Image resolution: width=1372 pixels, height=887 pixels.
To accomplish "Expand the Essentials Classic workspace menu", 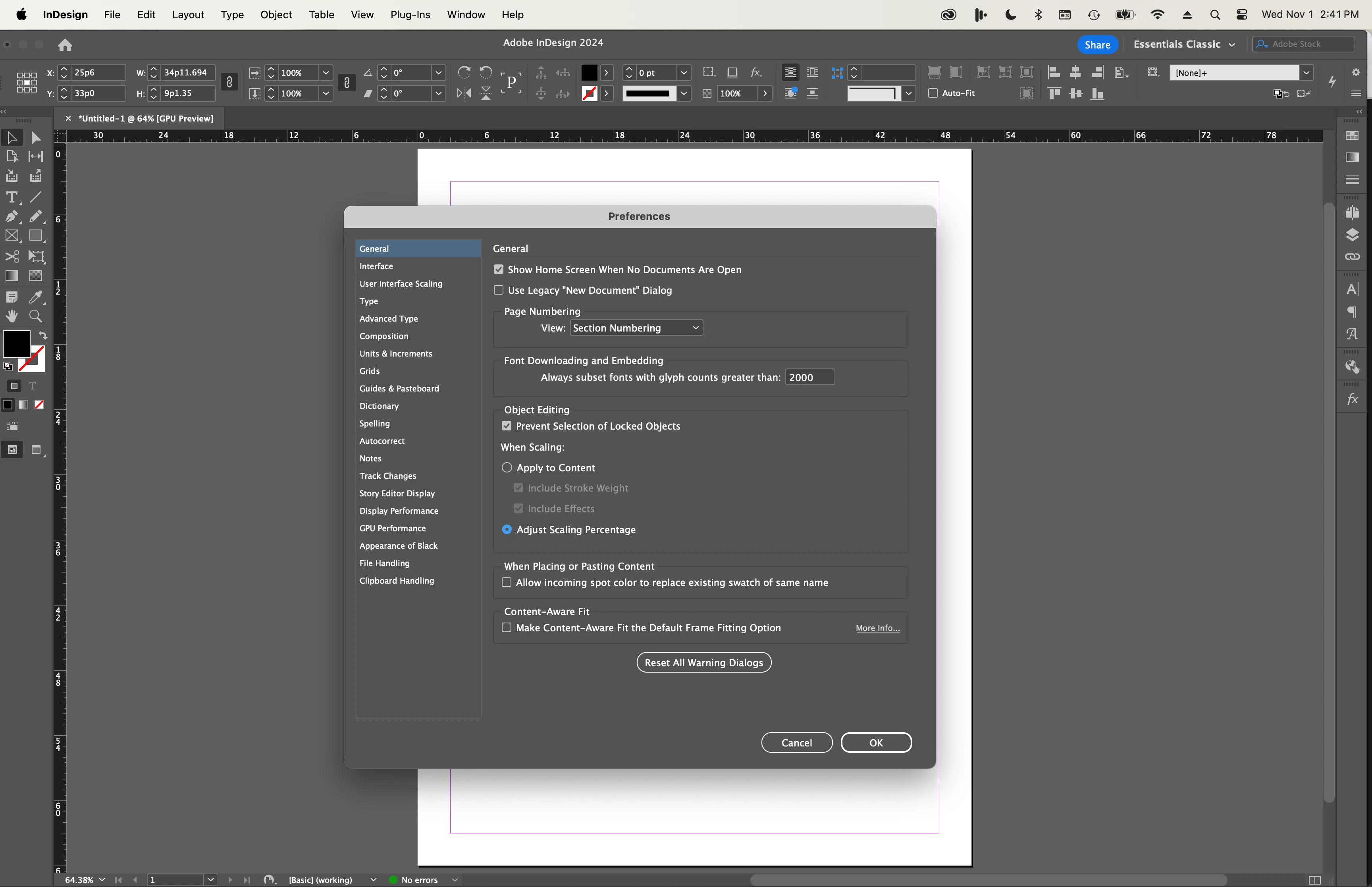I will coord(1184,44).
